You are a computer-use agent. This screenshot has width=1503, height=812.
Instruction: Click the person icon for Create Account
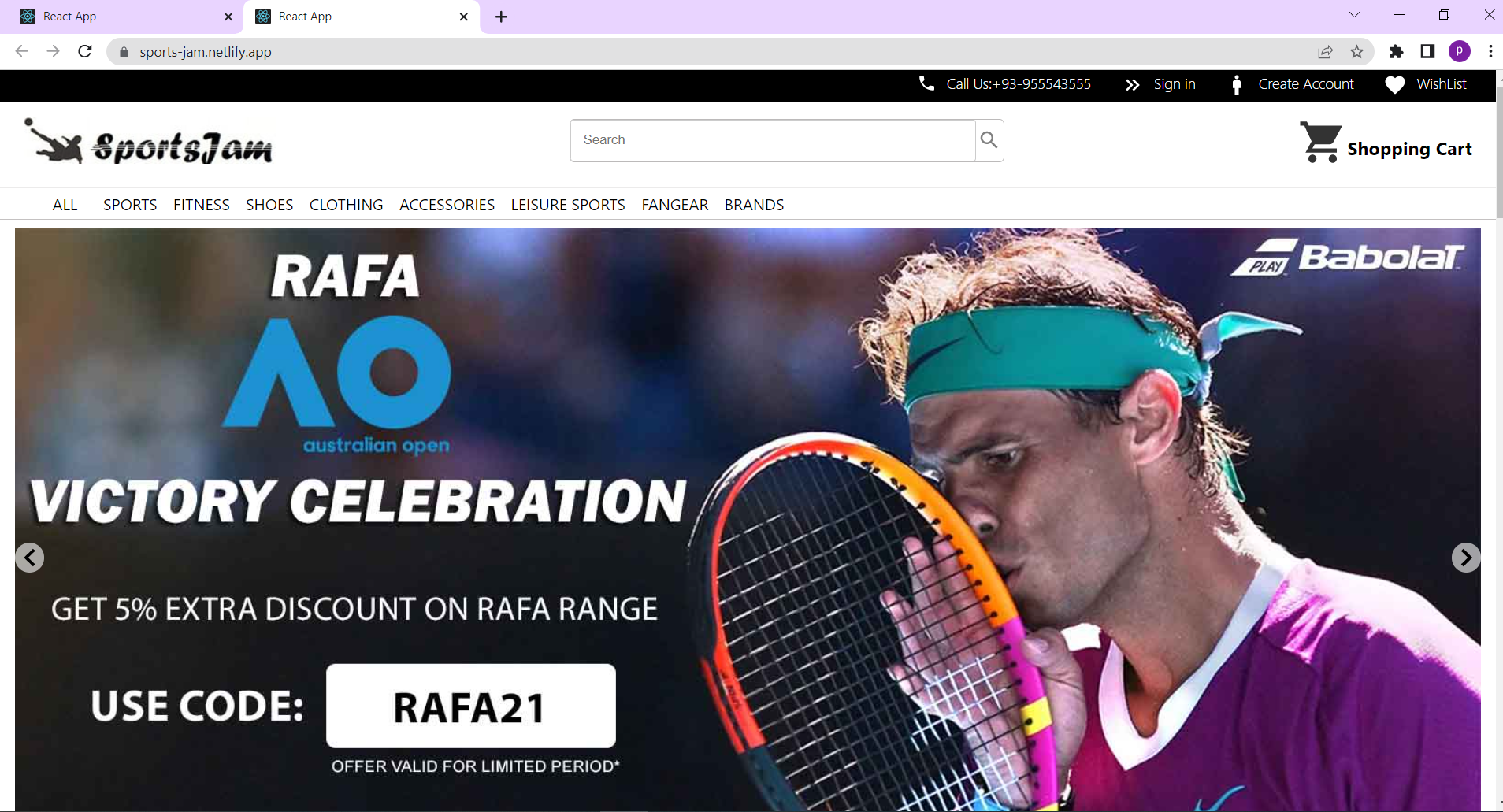pyautogui.click(x=1237, y=84)
